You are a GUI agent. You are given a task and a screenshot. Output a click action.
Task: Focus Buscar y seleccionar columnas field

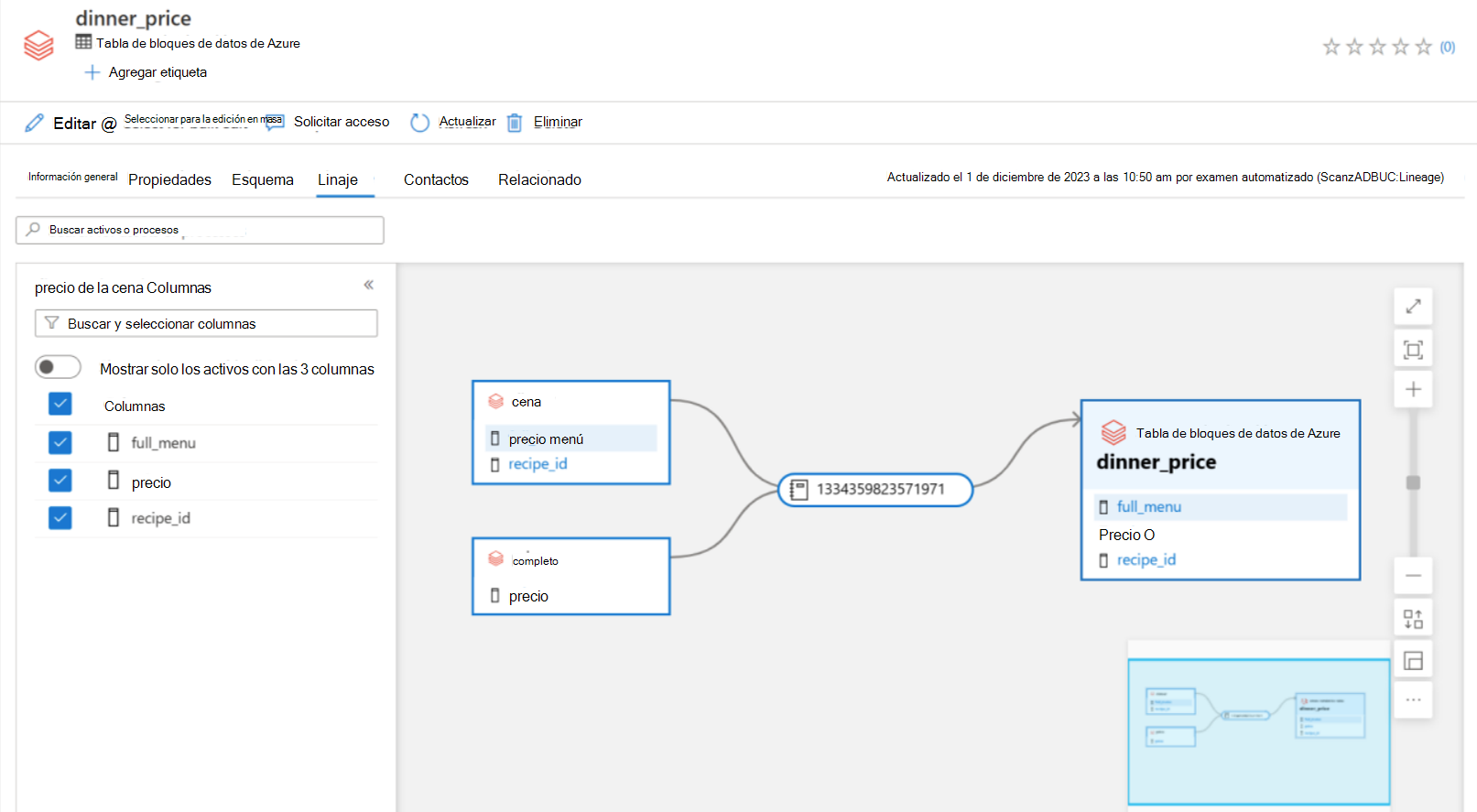(206, 323)
